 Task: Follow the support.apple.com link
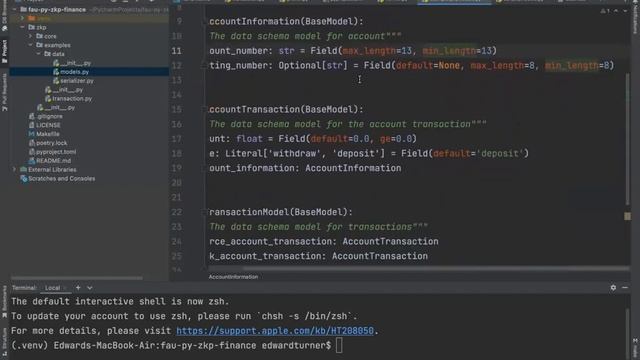[275, 331]
